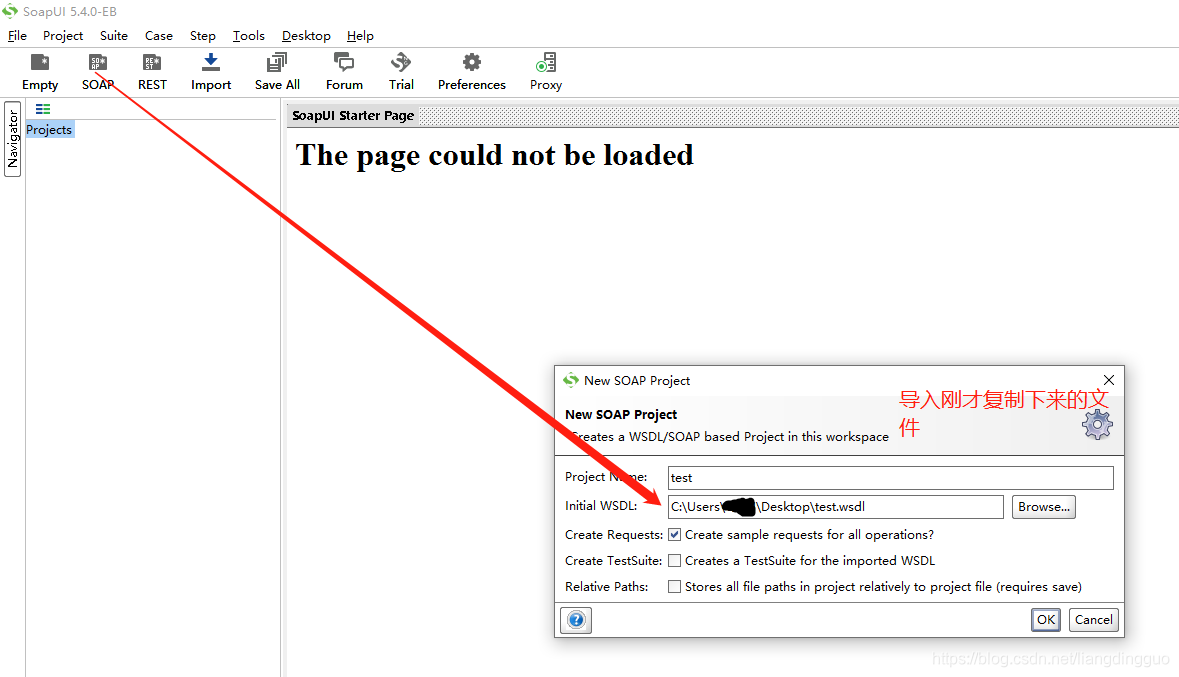Open the Case menu
1179x677 pixels.
pos(159,35)
